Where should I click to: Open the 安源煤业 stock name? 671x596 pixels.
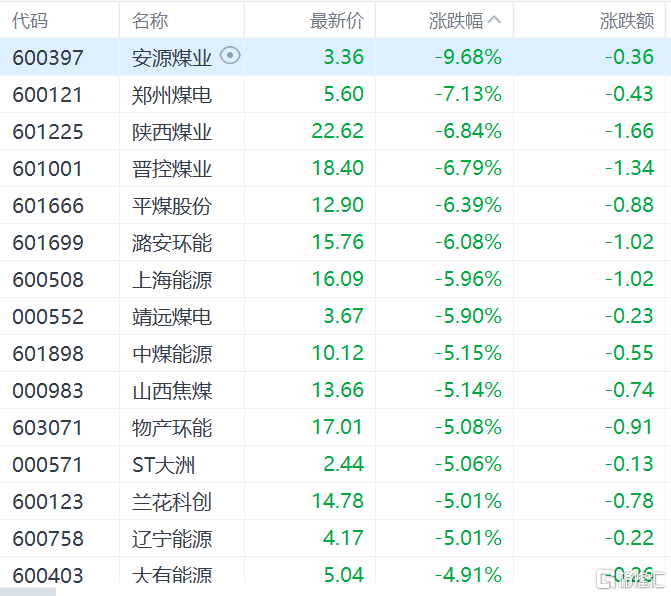pyautogui.click(x=172, y=58)
